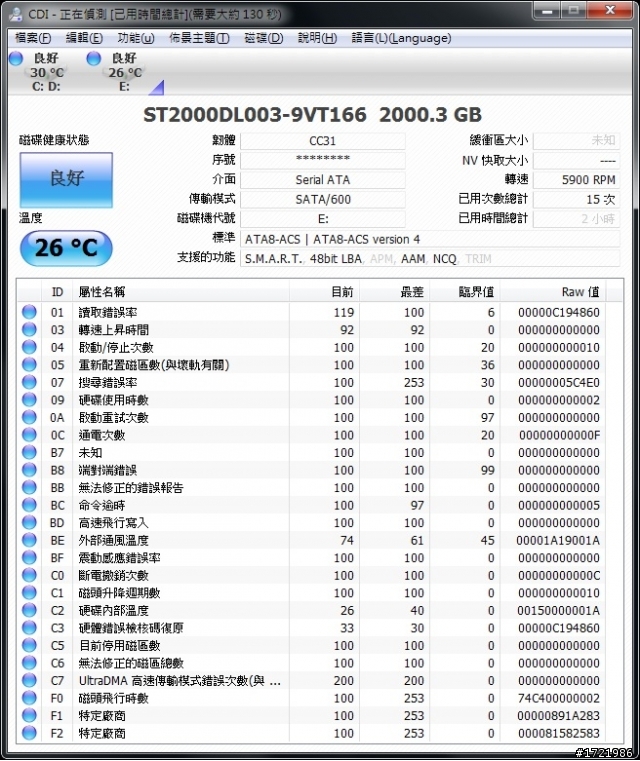Image resolution: width=640 pixels, height=761 pixels.
Task: Click the 目前 column header
Action: click(325, 292)
